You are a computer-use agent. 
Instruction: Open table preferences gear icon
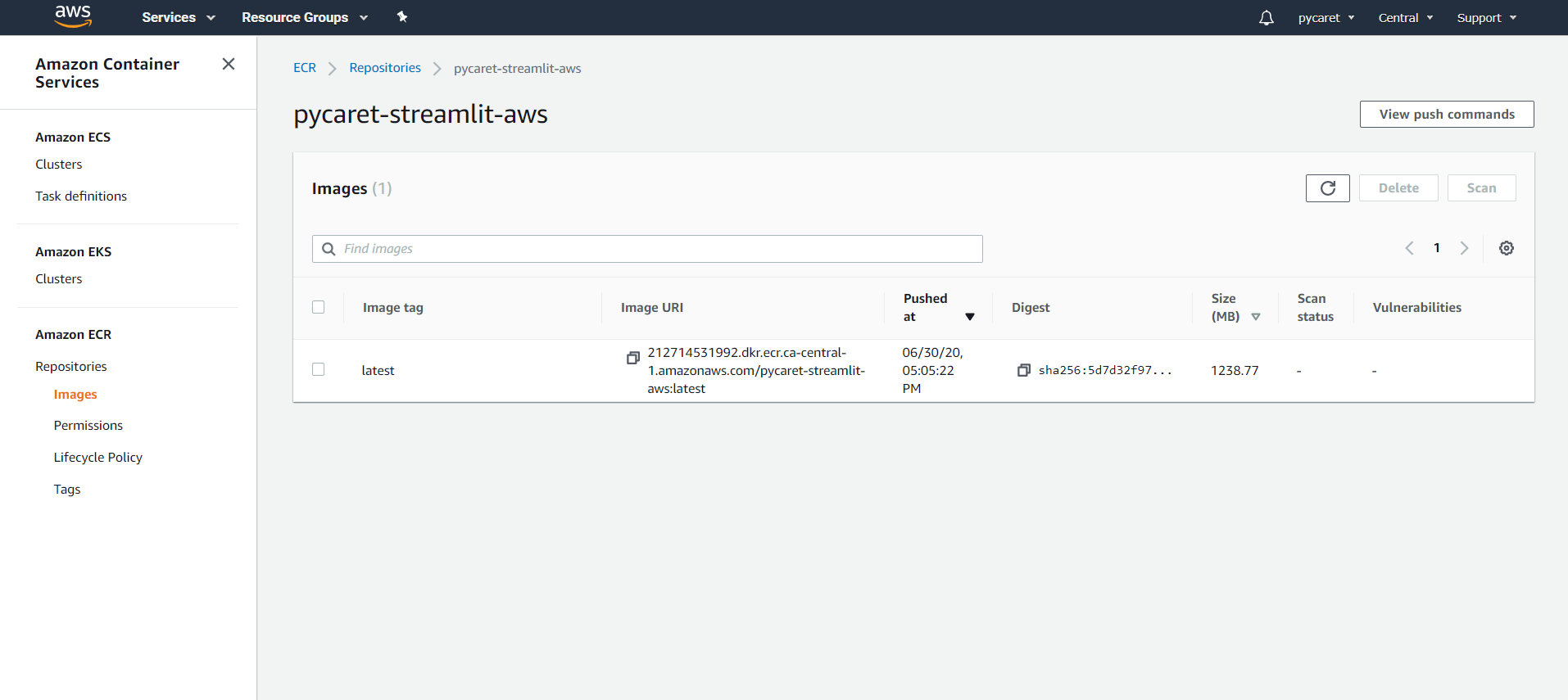click(x=1506, y=248)
